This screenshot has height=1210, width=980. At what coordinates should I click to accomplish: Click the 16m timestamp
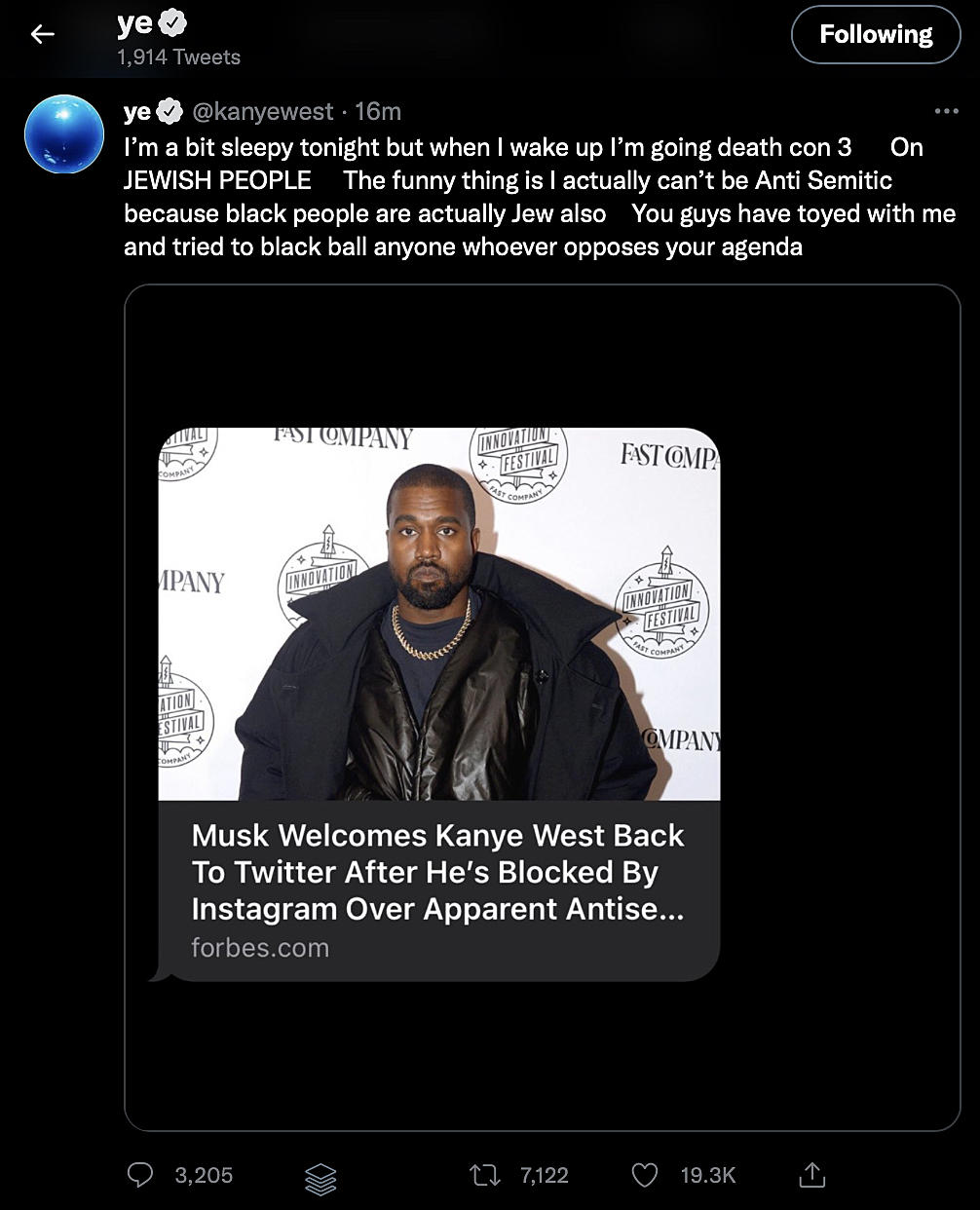point(378,112)
